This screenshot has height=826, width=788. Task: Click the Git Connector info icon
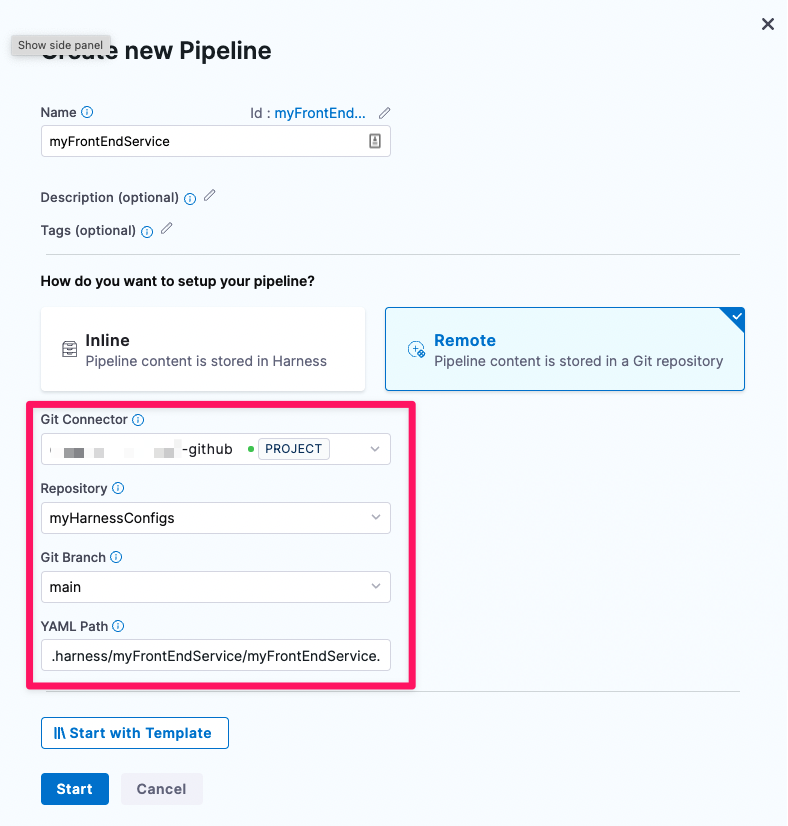tap(138, 420)
